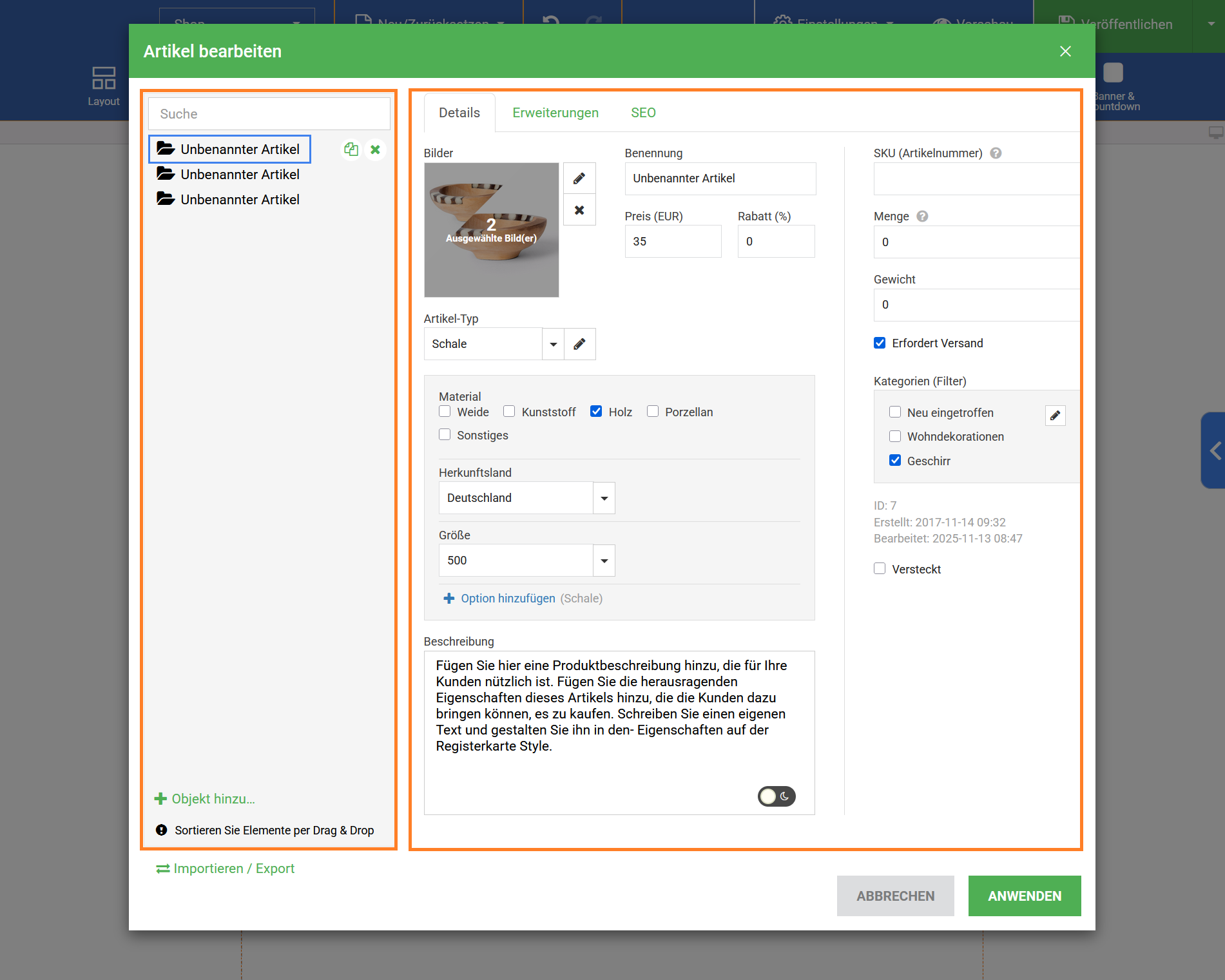Viewport: 1225px width, 980px height.
Task: Click the Menge help question mark
Action: pos(922,216)
